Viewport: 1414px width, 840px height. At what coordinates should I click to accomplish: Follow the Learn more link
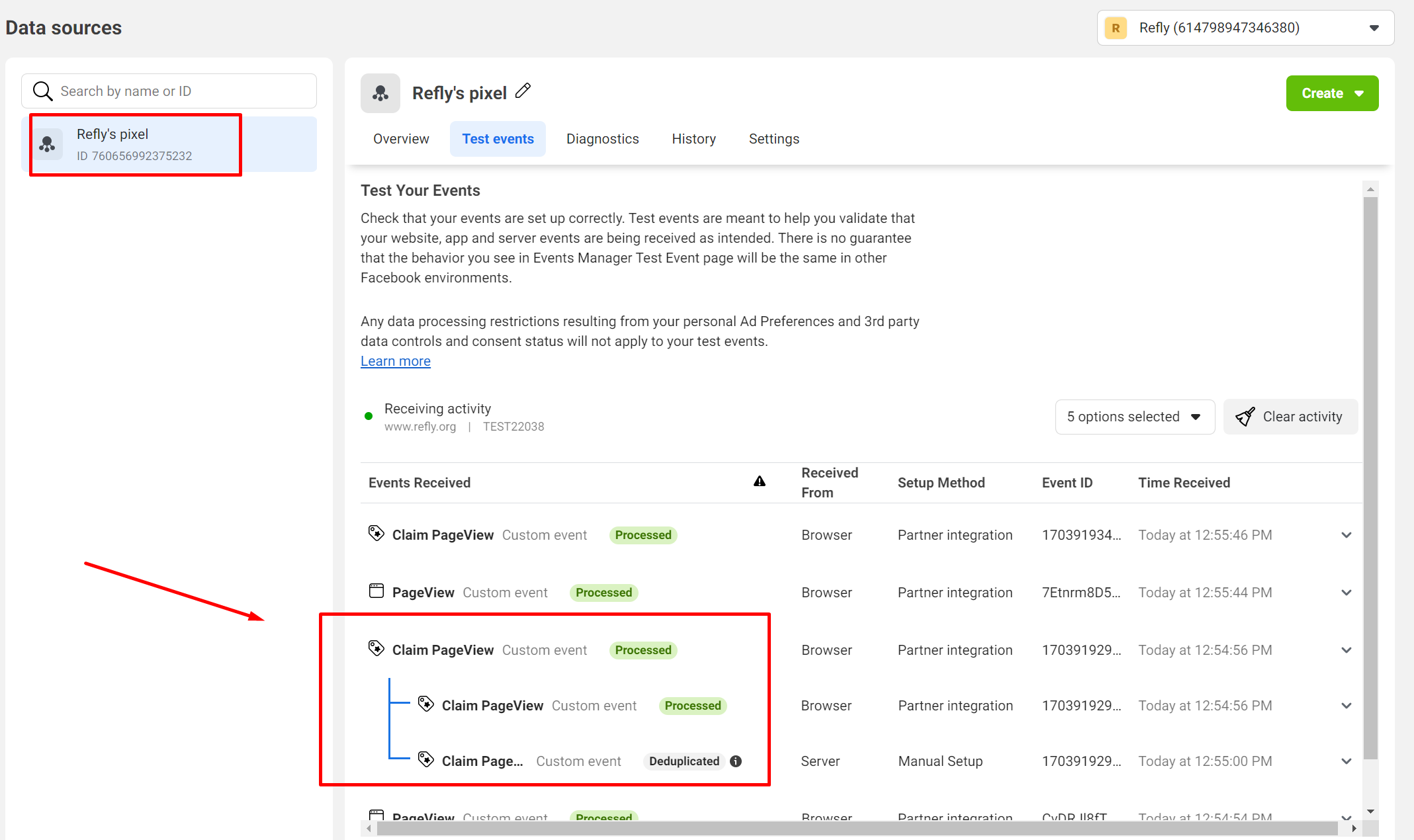(395, 361)
